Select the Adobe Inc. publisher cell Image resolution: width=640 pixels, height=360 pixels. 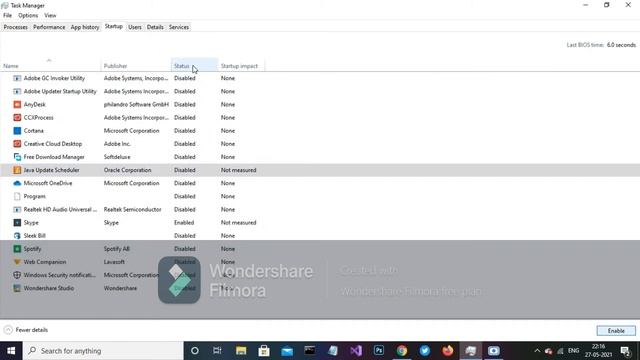[117, 144]
